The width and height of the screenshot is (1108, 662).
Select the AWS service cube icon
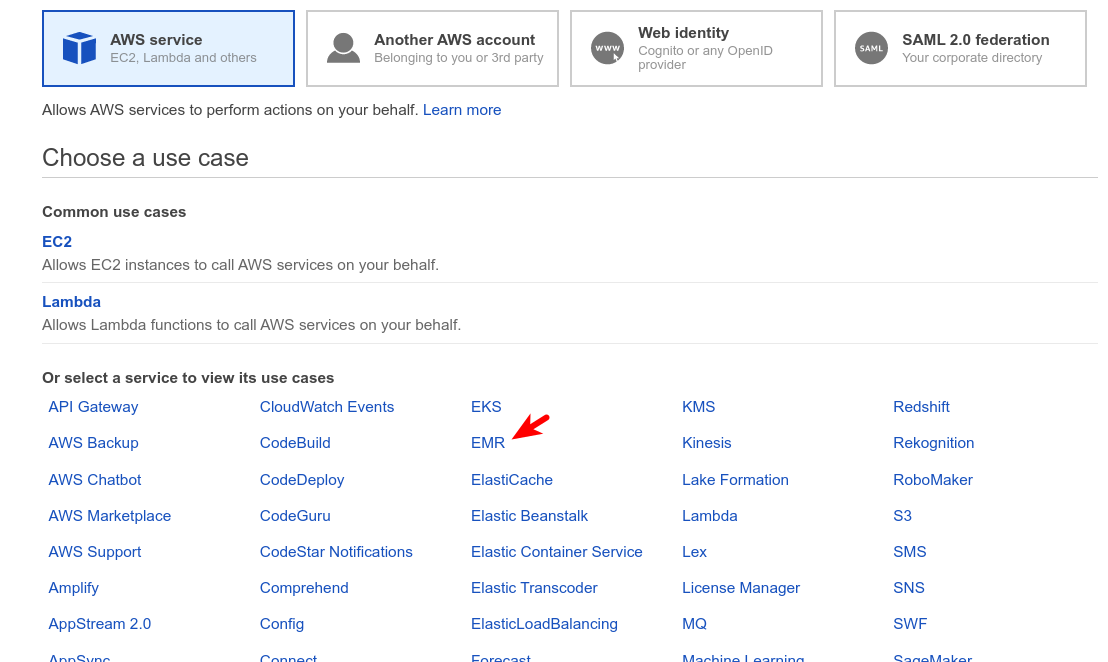[x=79, y=48]
